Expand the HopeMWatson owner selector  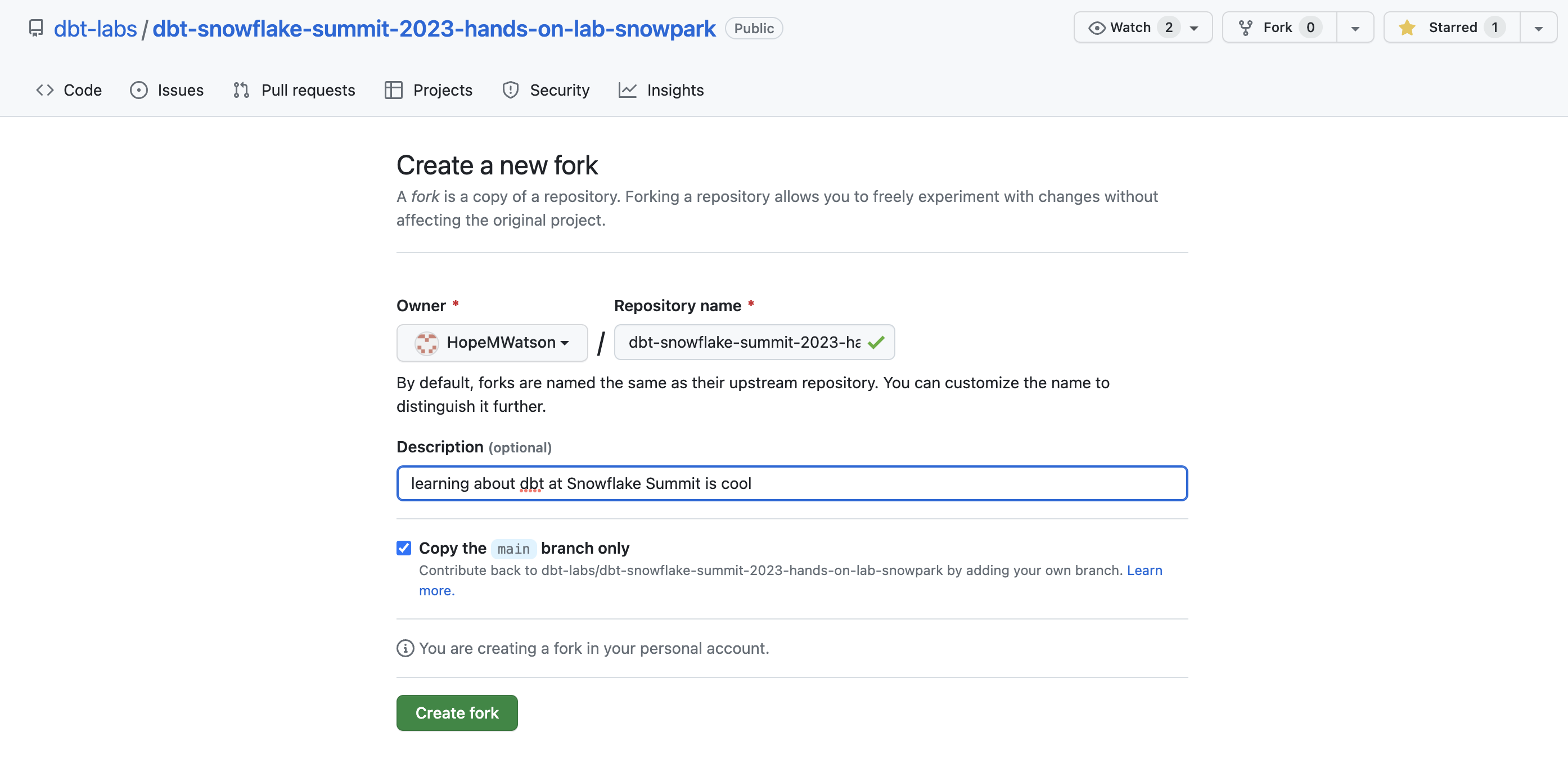(x=492, y=342)
